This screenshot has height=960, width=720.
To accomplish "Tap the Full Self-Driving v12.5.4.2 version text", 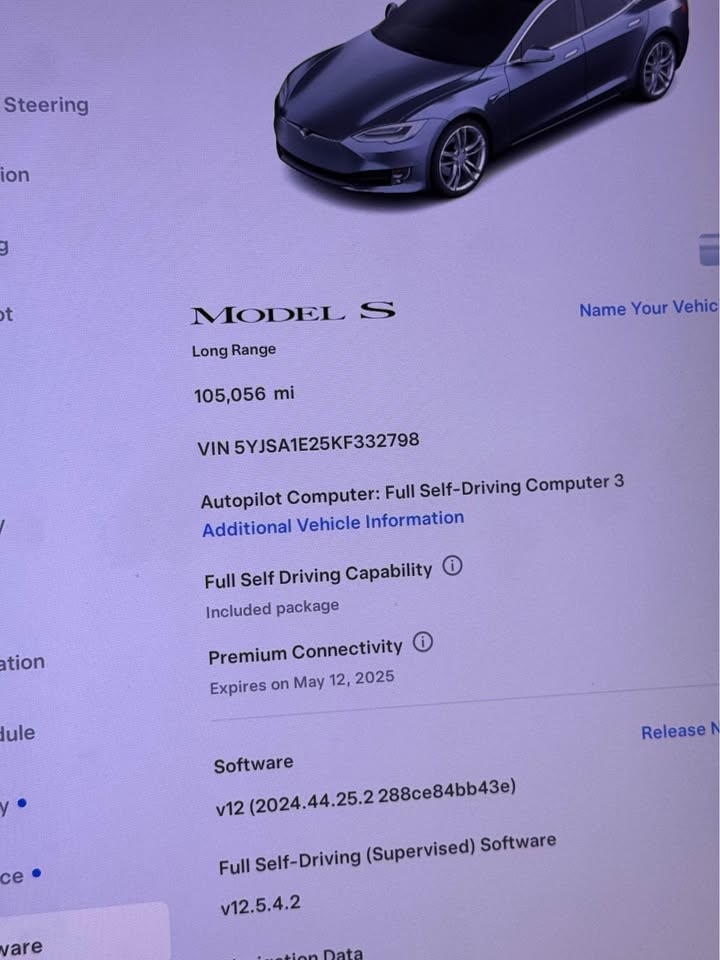I will [260, 904].
